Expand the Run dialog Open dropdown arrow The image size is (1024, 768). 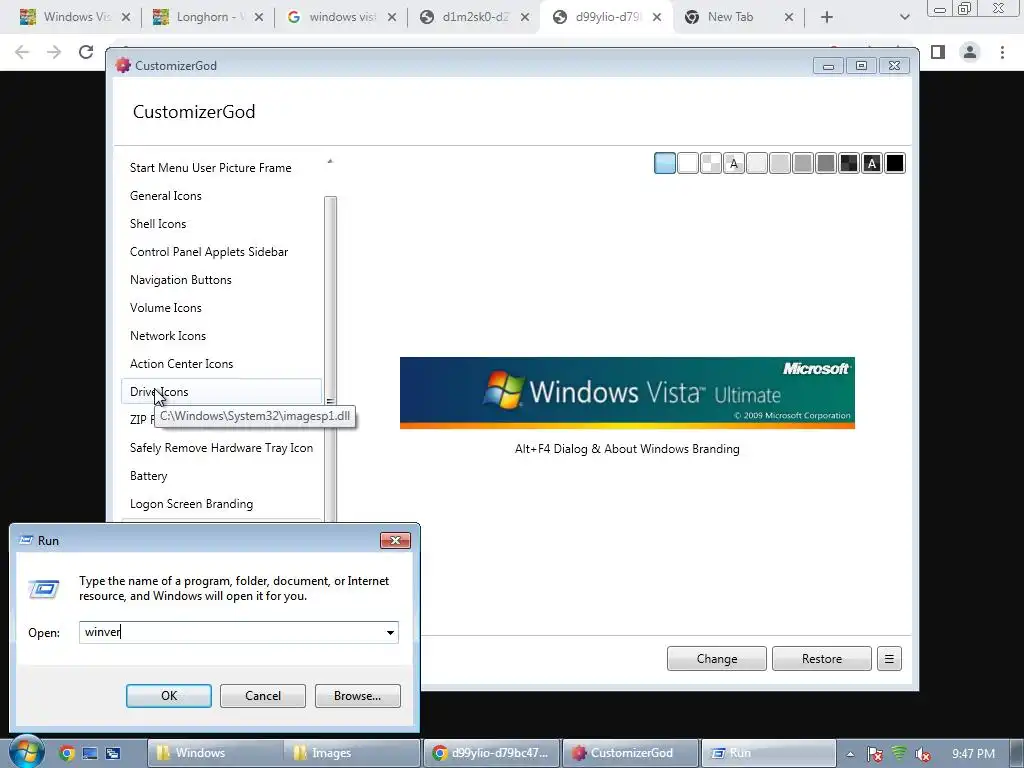tap(390, 632)
